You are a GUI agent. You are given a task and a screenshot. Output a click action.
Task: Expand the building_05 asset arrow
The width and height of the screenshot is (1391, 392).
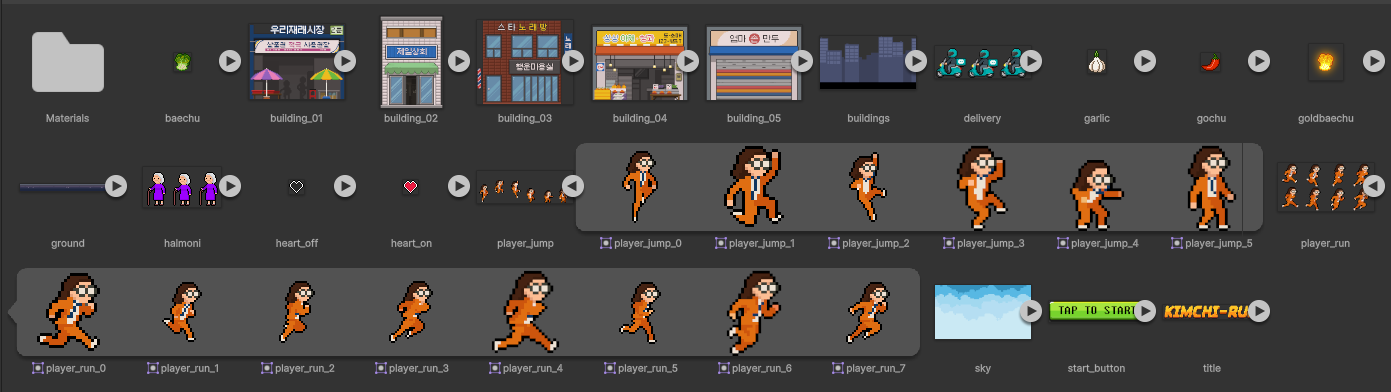click(x=802, y=62)
